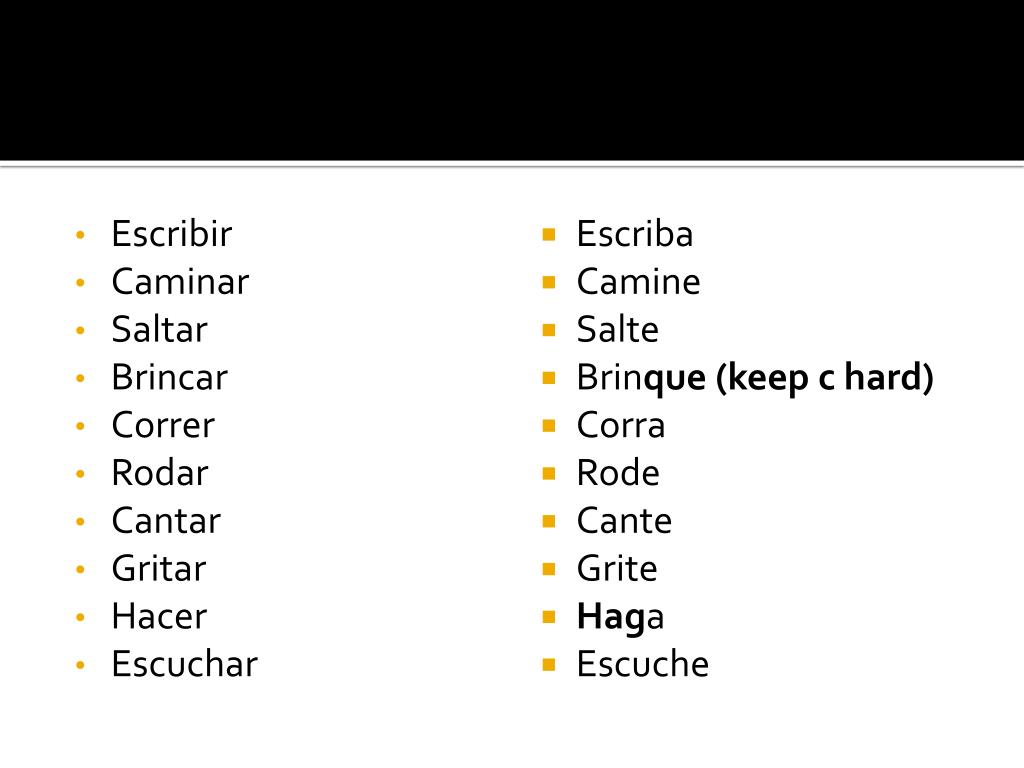The width and height of the screenshot is (1024, 768).
Task: Click the bold word Haga
Action: point(620,617)
